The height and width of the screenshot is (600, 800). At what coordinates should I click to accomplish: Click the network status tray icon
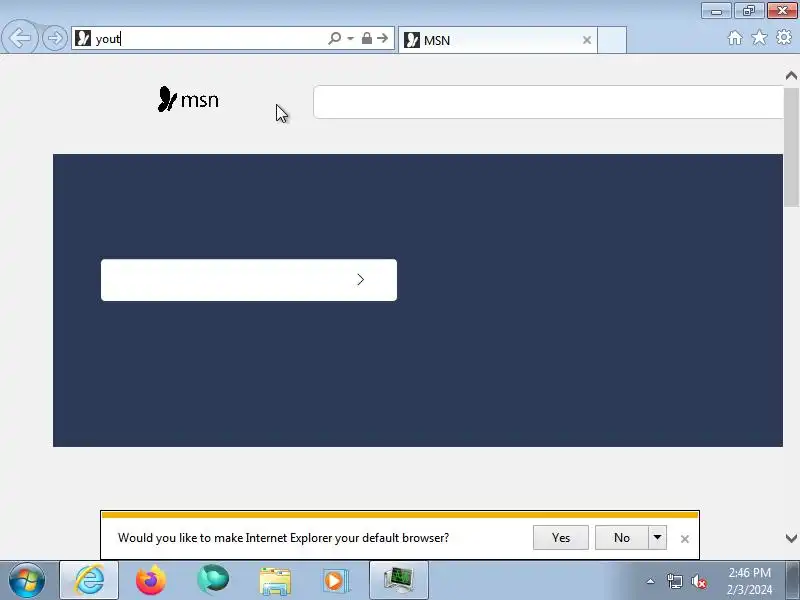tap(674, 581)
